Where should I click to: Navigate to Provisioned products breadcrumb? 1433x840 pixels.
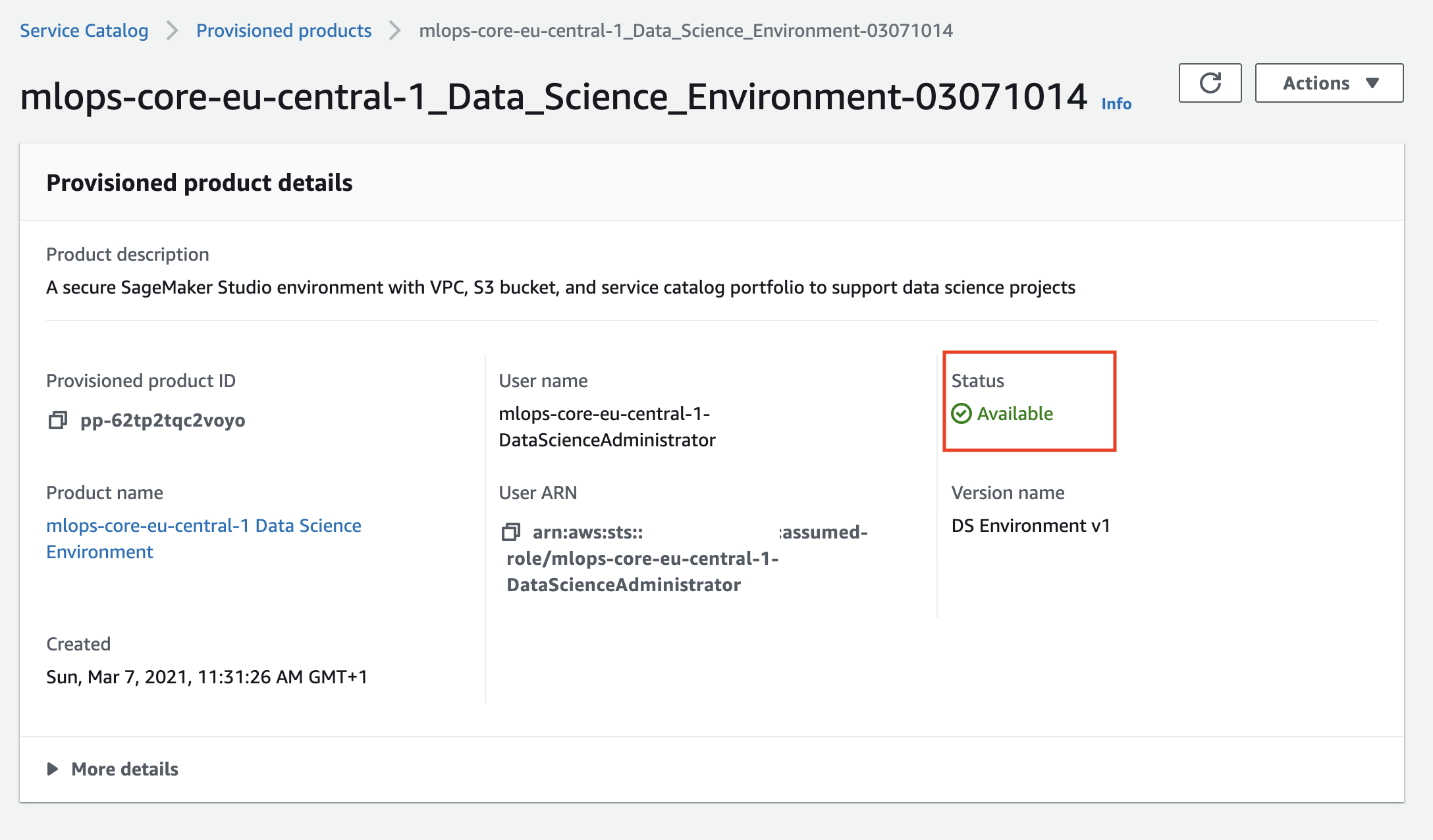(284, 30)
